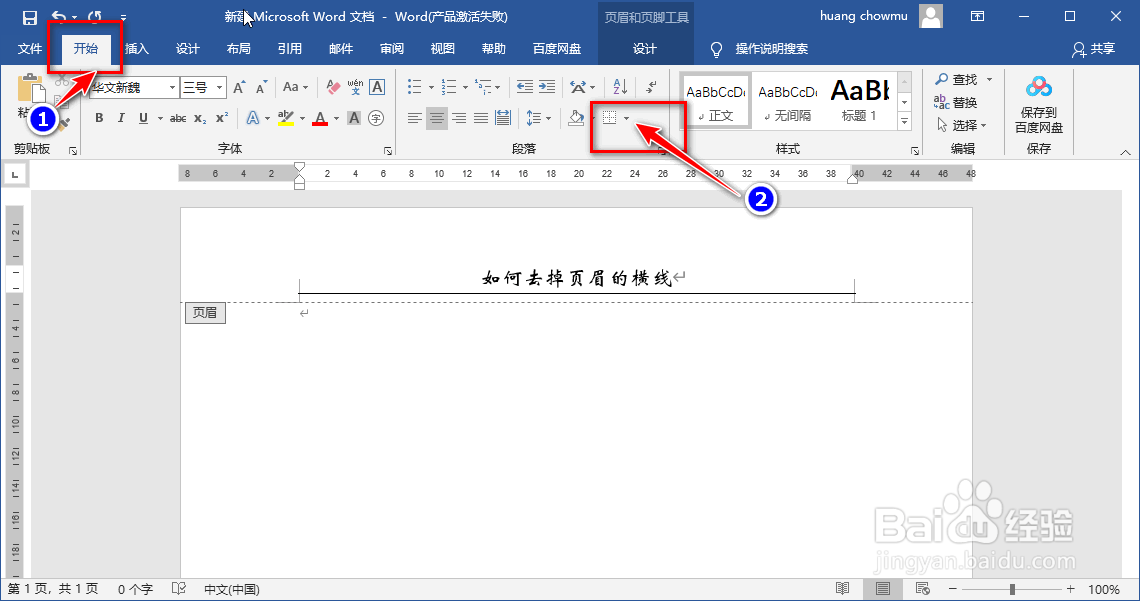Open the 文件 menu
Viewport: 1140px width, 601px height.
[x=30, y=49]
